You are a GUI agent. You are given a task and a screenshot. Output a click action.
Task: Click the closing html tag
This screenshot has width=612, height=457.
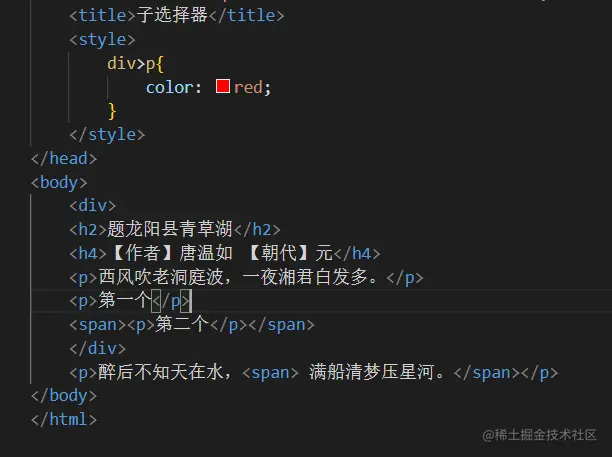64,419
